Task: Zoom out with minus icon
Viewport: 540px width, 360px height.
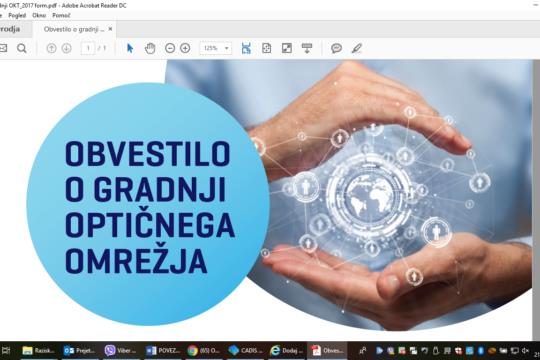Action: pos(170,48)
